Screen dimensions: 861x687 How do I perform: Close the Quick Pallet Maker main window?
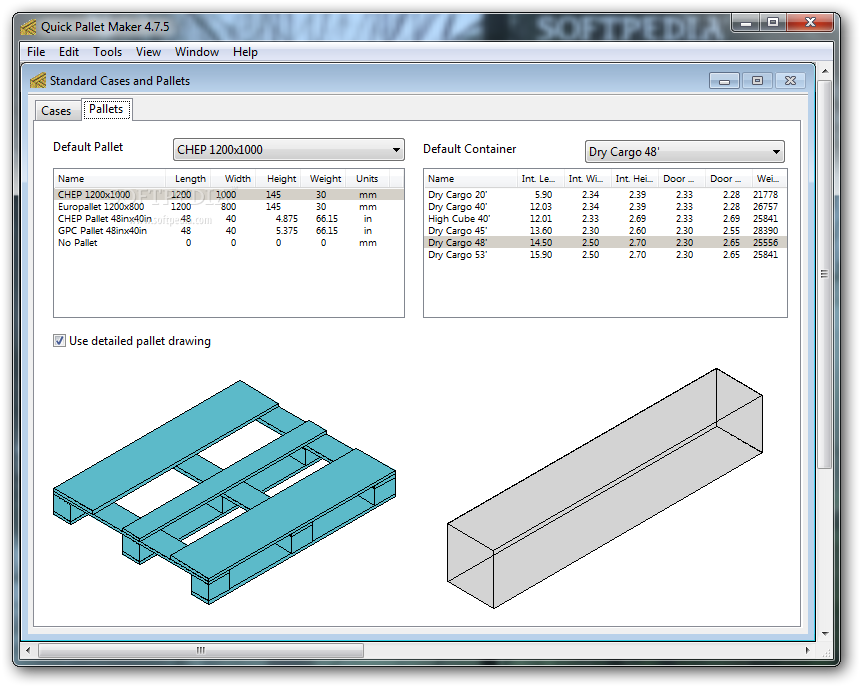click(810, 23)
